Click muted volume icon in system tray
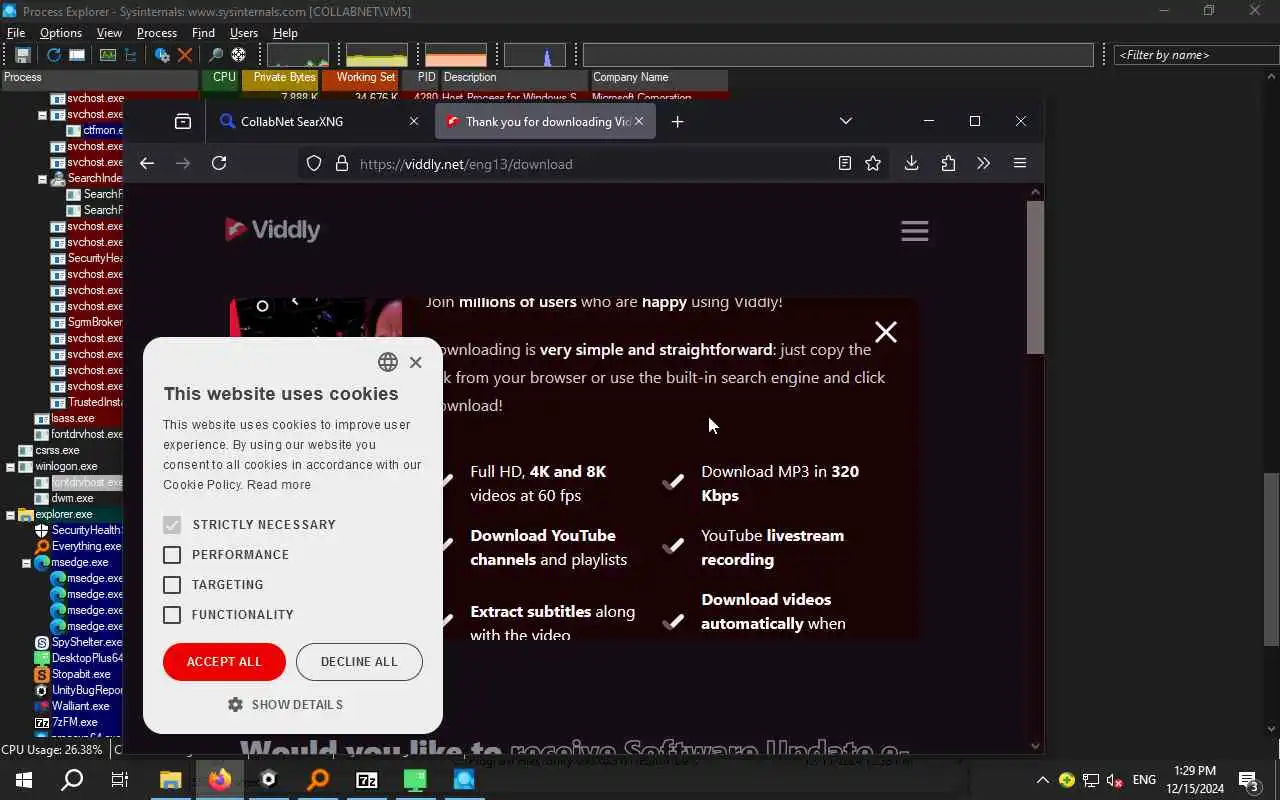This screenshot has height=800, width=1280. point(1114,780)
